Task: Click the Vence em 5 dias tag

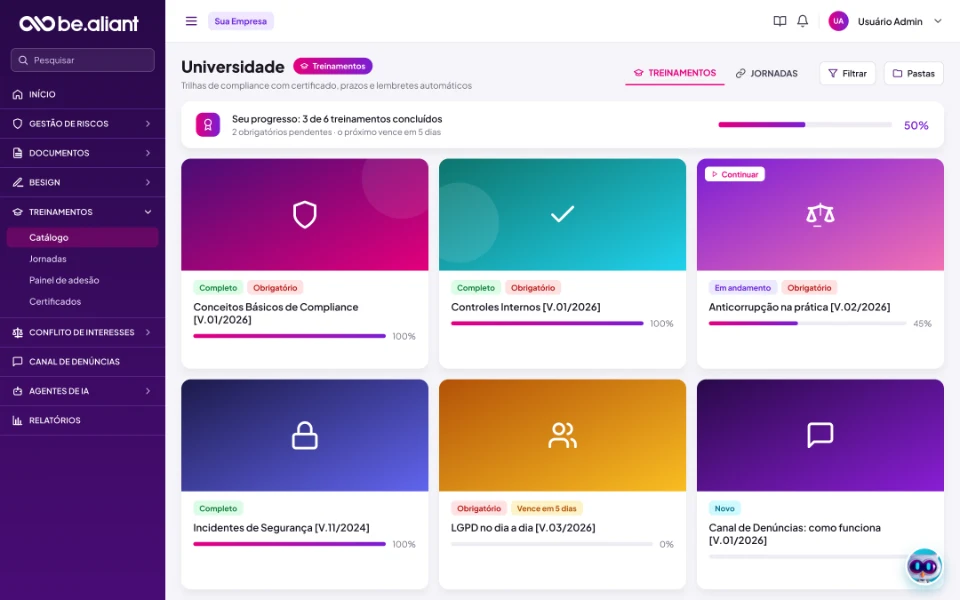Action: point(547,508)
